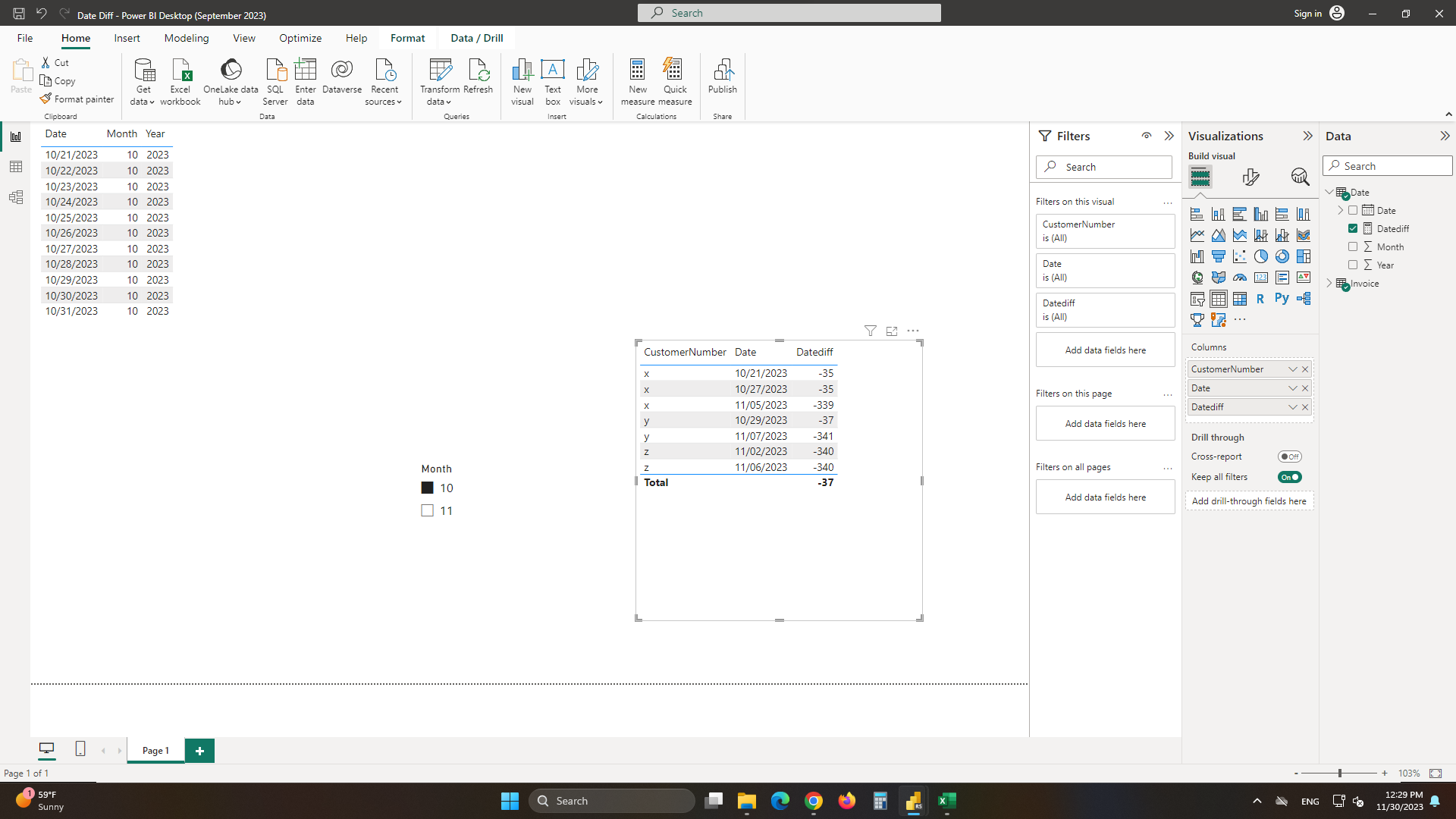Create a New measure
The height and width of the screenshot is (819, 1456).
[x=638, y=82]
